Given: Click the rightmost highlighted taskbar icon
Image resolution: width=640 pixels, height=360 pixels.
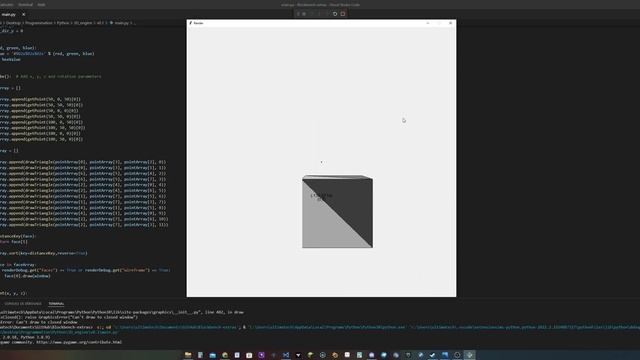Looking at the screenshot, I should (x=469, y=355).
